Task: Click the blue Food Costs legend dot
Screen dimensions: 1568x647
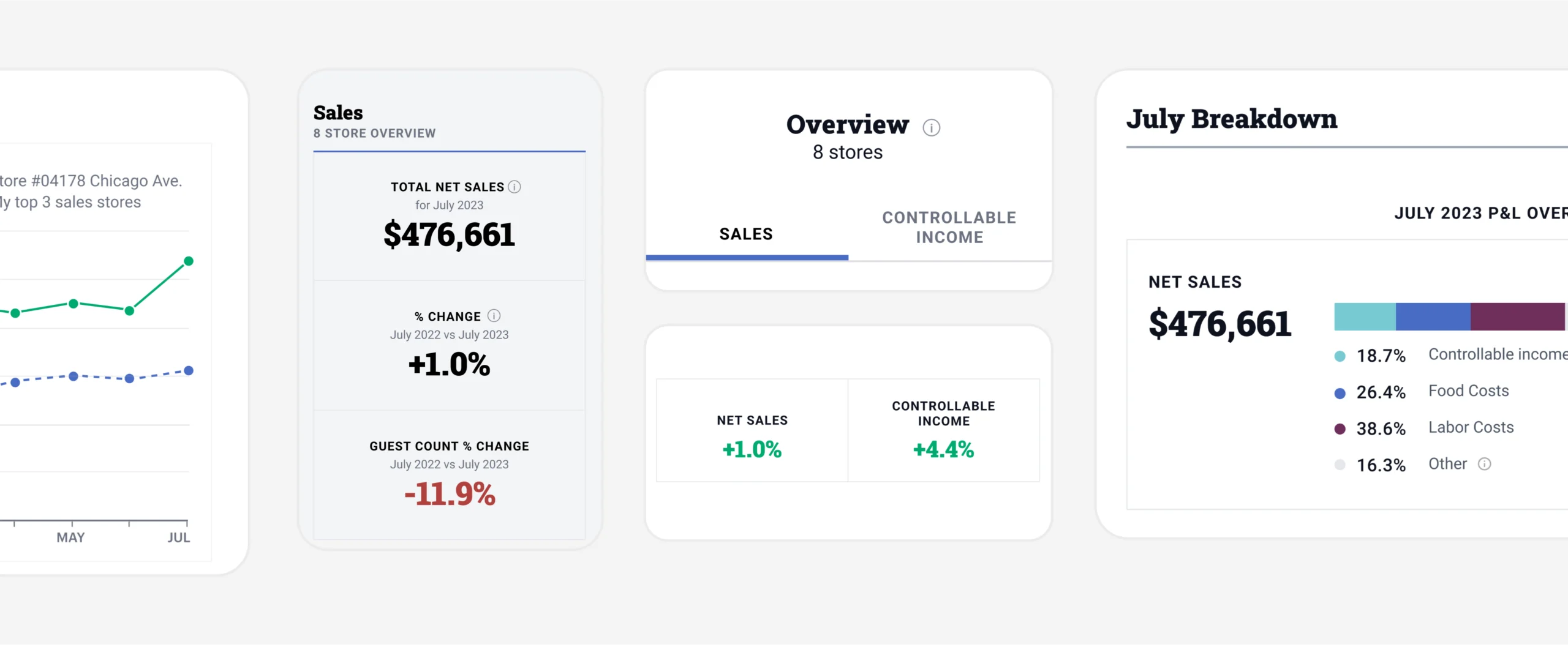Action: coord(1340,393)
